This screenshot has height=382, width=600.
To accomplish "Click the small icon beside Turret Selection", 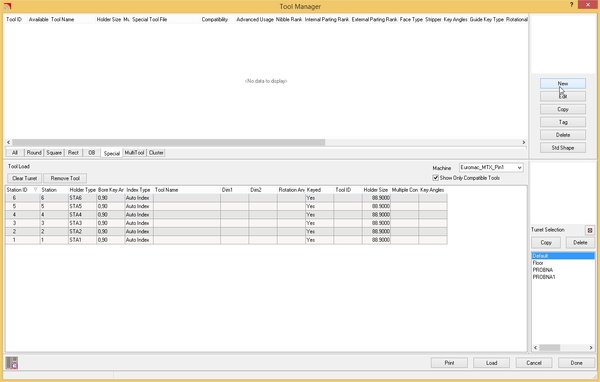I will pos(590,230).
